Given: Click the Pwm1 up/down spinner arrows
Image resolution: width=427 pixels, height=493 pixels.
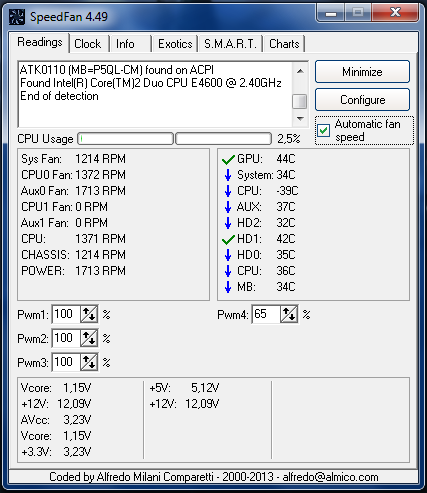Looking at the screenshot, I should pos(89,314).
